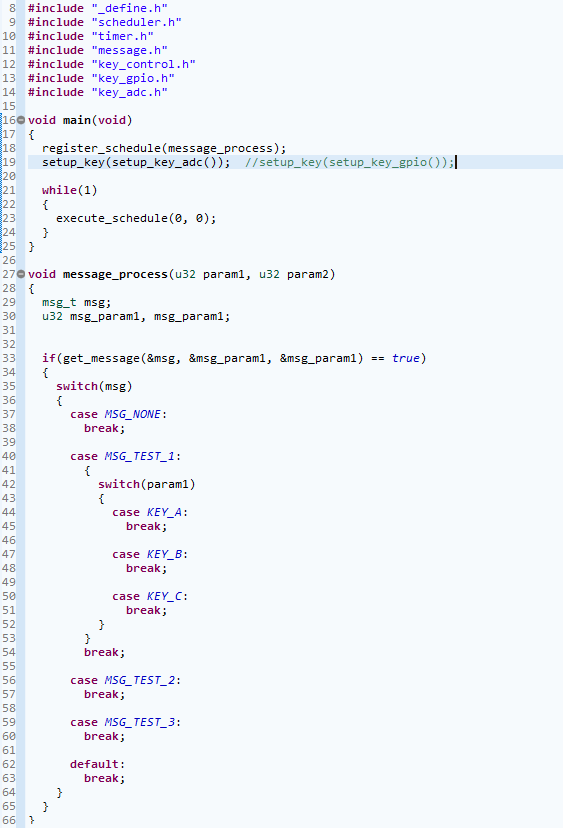Click setup_key_adc() call in line 19
This screenshot has height=828, width=563.
tap(167, 162)
